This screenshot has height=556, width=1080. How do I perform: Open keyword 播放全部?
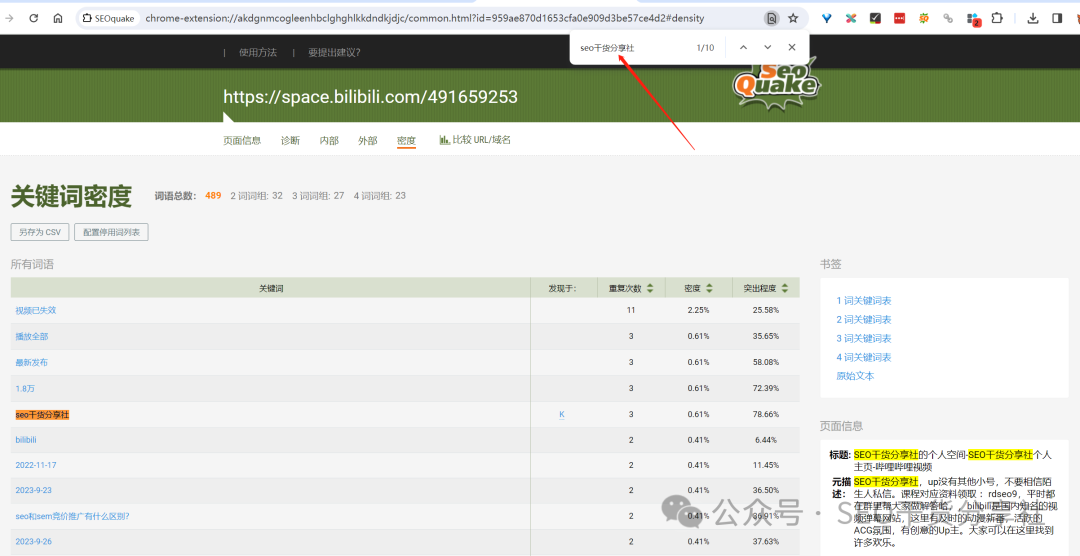pyautogui.click(x=32, y=337)
